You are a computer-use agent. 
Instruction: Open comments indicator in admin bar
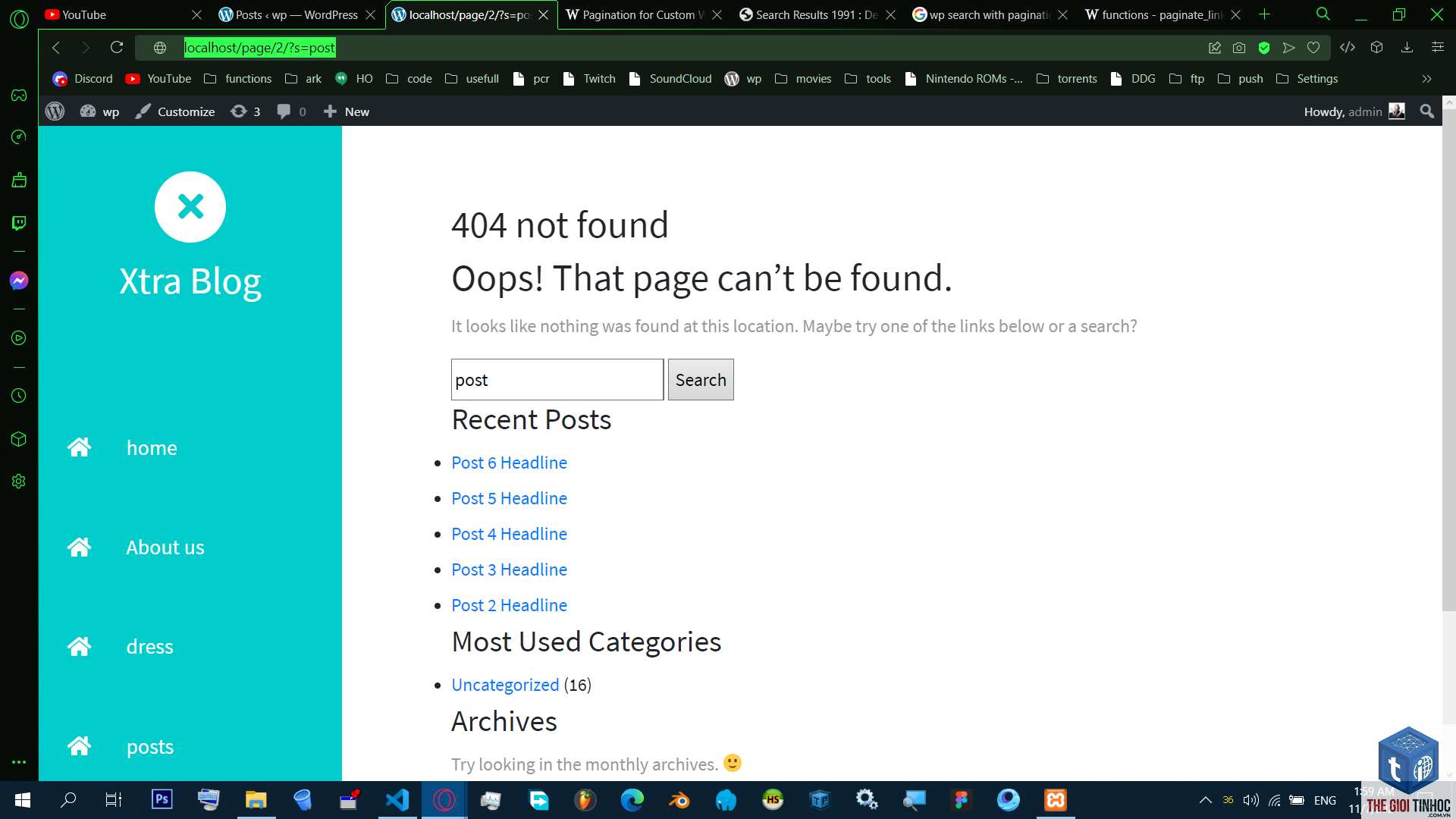point(292,111)
